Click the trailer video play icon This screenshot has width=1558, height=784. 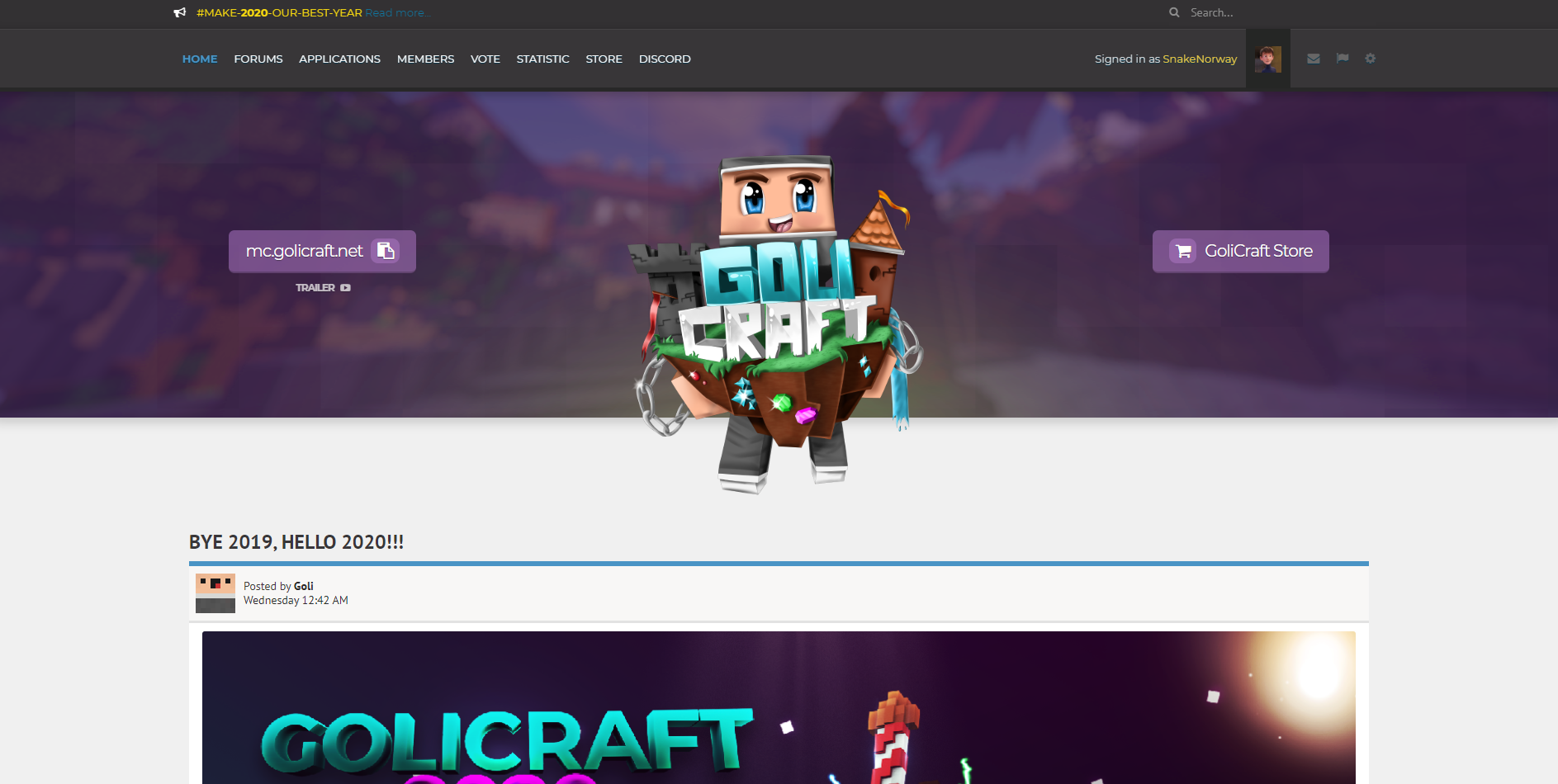pos(345,288)
